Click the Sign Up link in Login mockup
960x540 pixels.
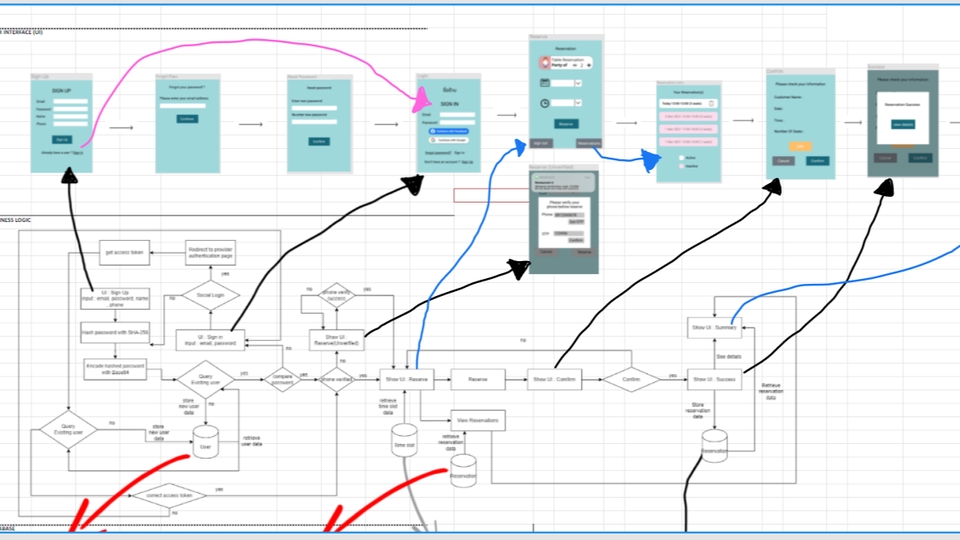pyautogui.click(x=467, y=162)
